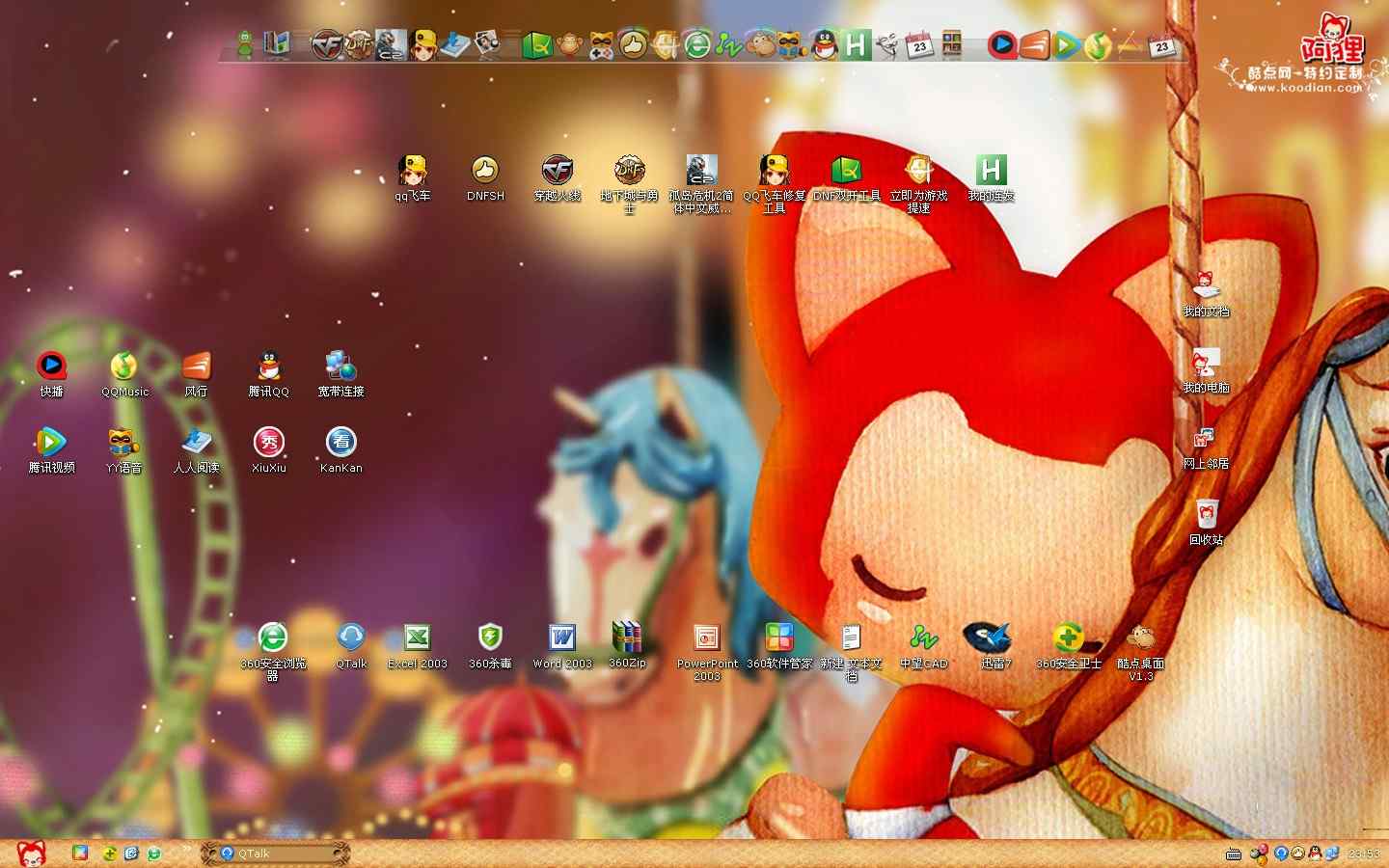The width and height of the screenshot is (1389, 868).
Task: Open the 回收站 recycle bin
Action: click(x=1206, y=523)
